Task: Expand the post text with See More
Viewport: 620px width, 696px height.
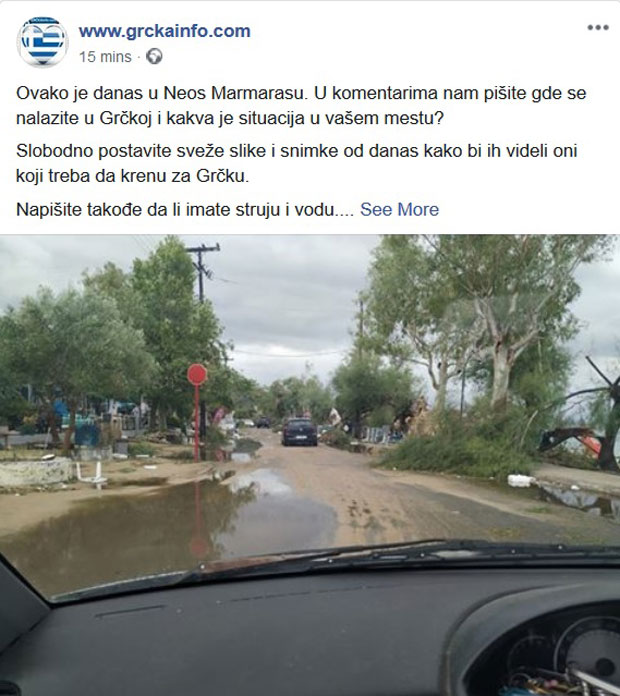Action: click(x=399, y=210)
